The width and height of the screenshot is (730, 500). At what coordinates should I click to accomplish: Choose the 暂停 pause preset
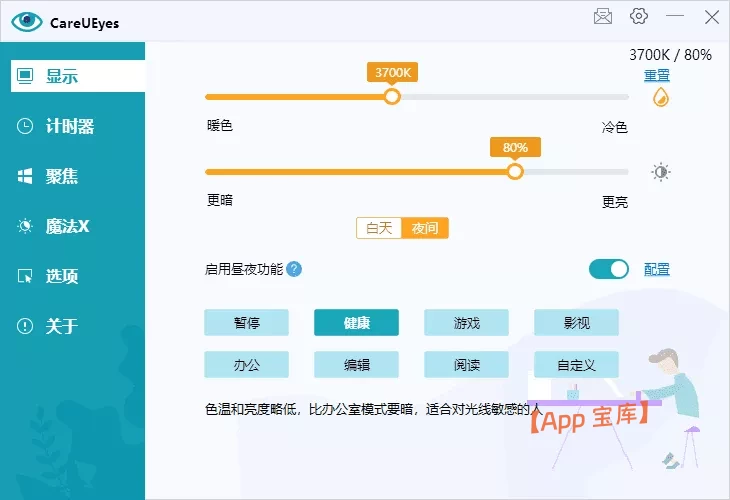click(246, 323)
